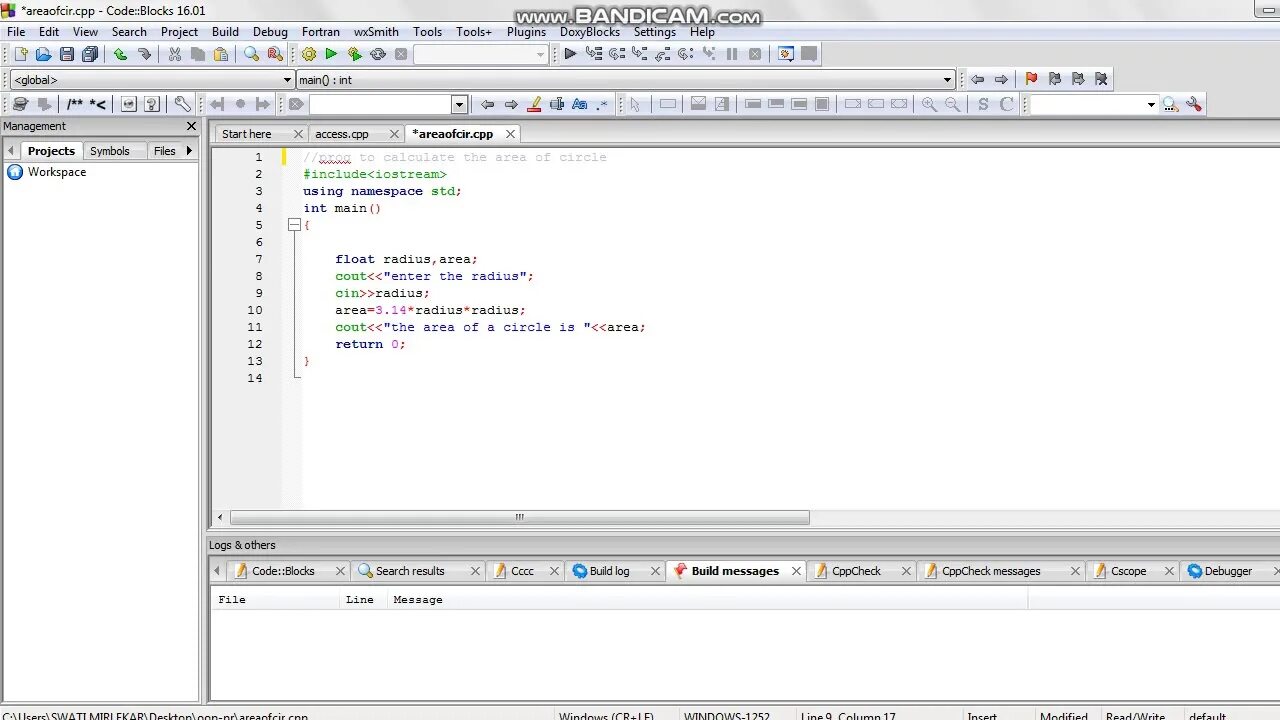Click the New file toolbar icon

click(x=20, y=54)
